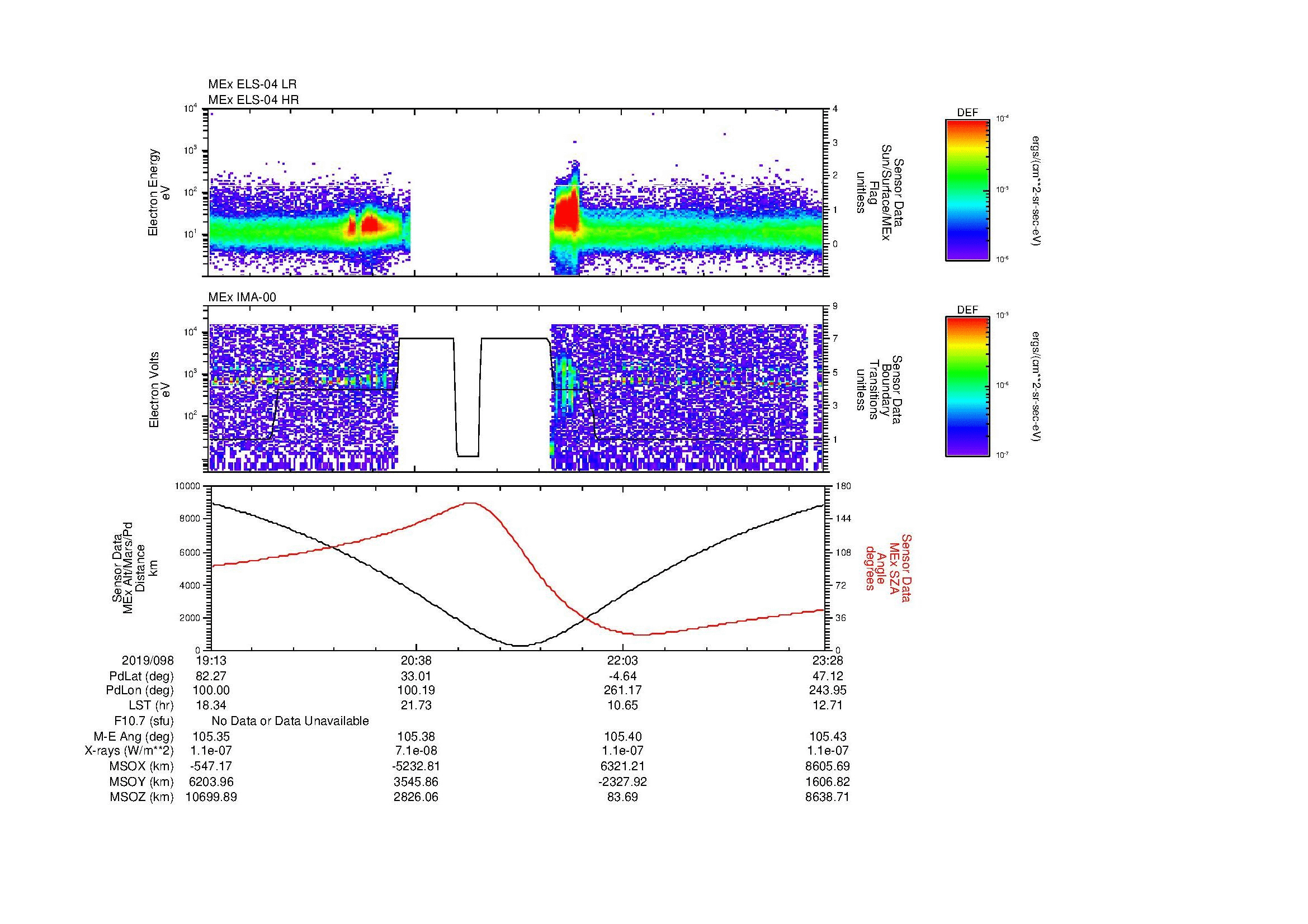Click the MSOY value -2327.92
1308x924 pixels.
point(622,781)
